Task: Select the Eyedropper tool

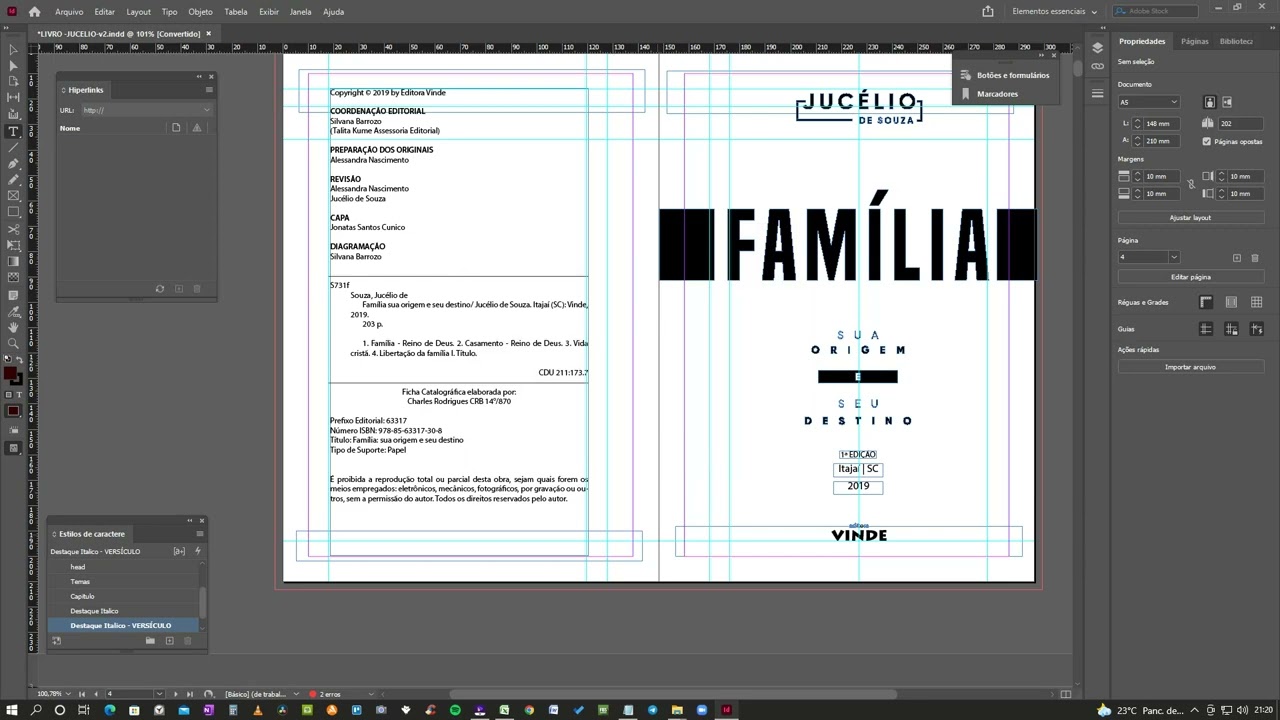Action: pos(13,311)
